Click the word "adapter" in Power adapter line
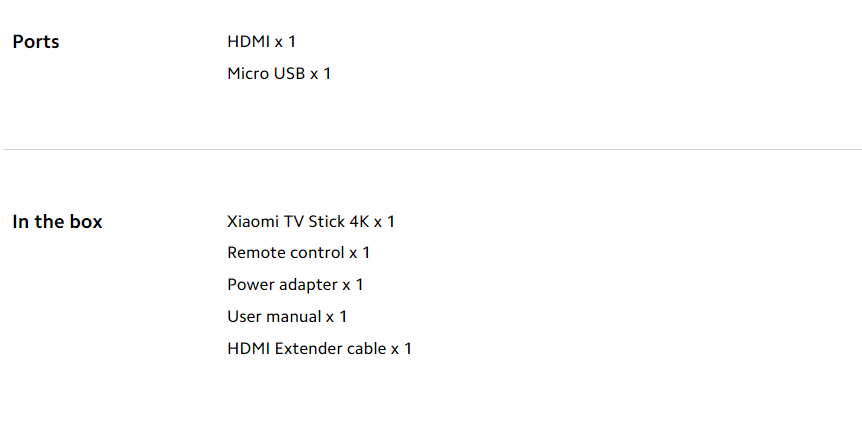This screenshot has height=424, width=862. (x=308, y=285)
